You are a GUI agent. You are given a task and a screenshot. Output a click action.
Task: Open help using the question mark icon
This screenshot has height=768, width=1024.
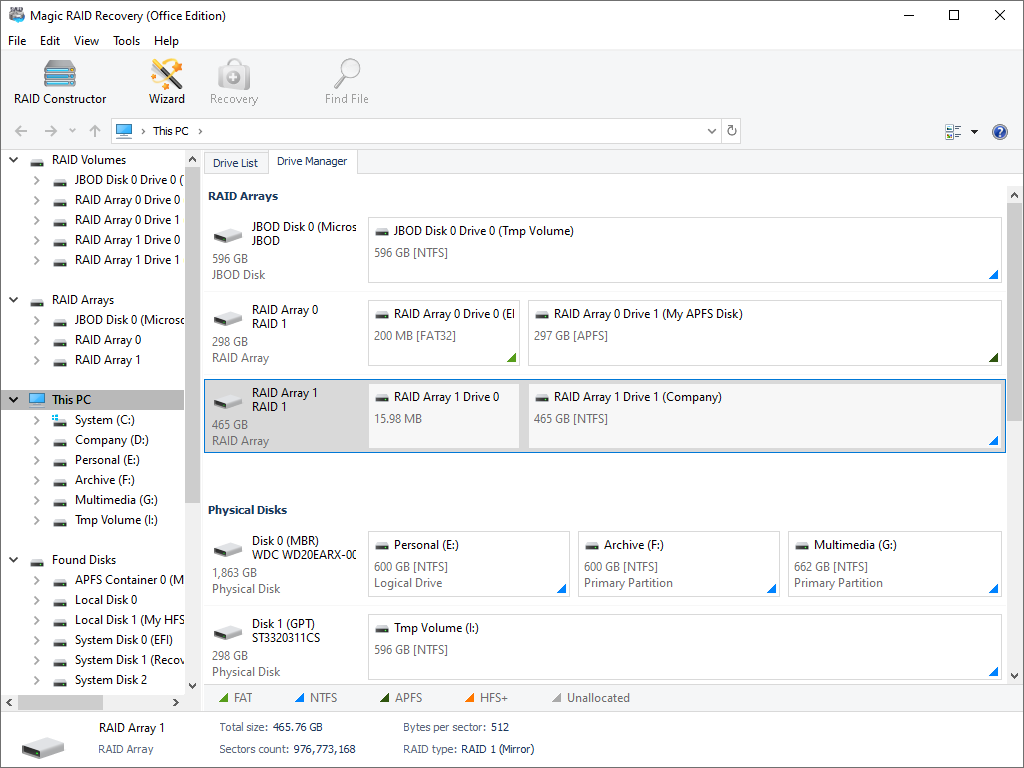pos(1001,131)
